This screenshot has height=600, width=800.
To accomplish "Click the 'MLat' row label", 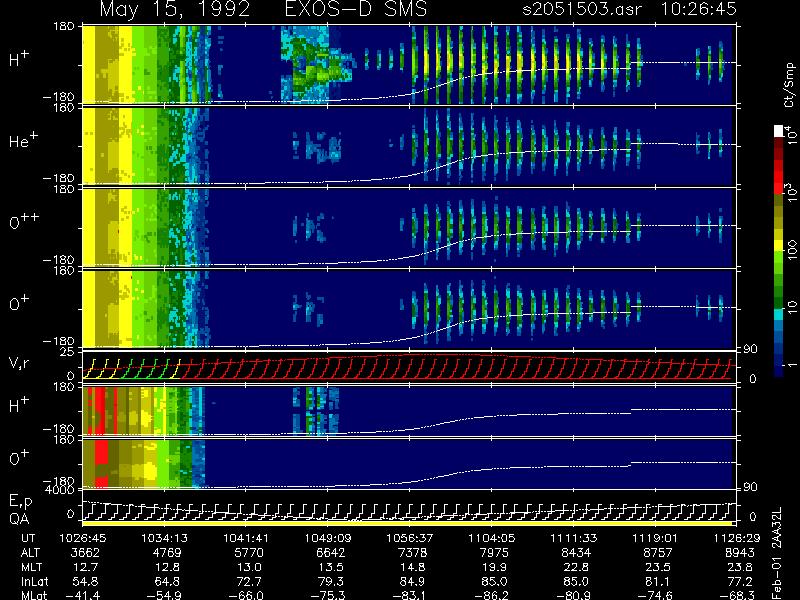I will tap(34, 595).
